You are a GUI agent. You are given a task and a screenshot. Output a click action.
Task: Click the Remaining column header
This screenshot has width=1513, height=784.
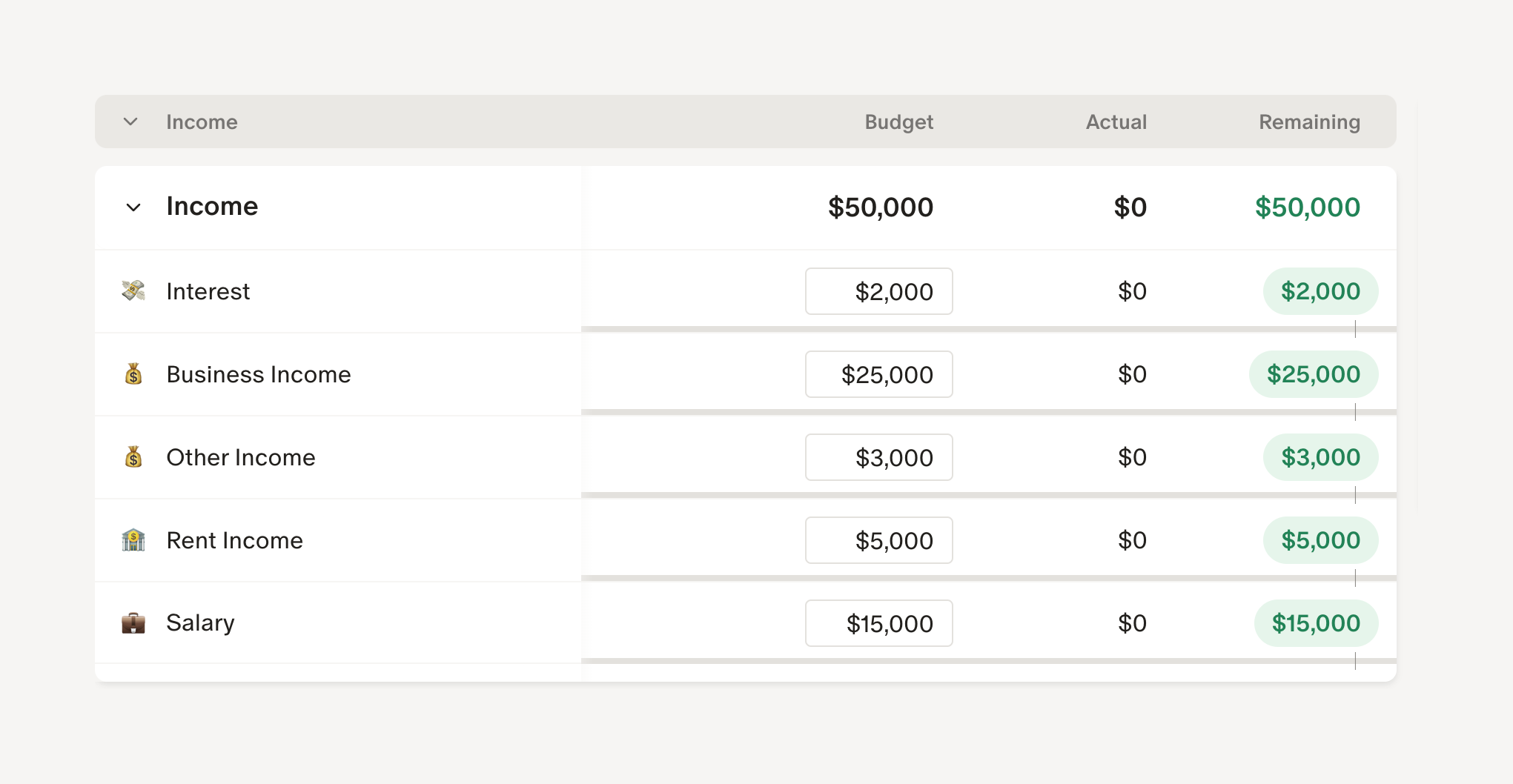point(1309,122)
